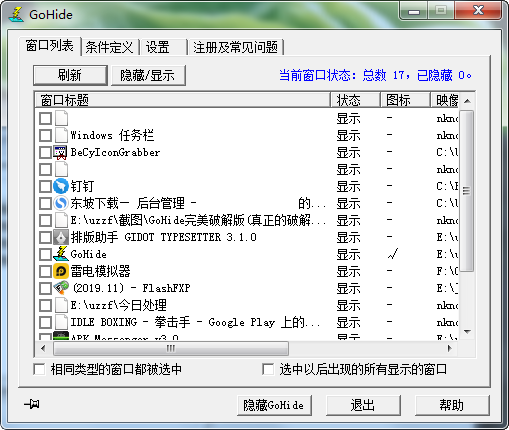Click the FlashFXP row icon

pos(61,288)
